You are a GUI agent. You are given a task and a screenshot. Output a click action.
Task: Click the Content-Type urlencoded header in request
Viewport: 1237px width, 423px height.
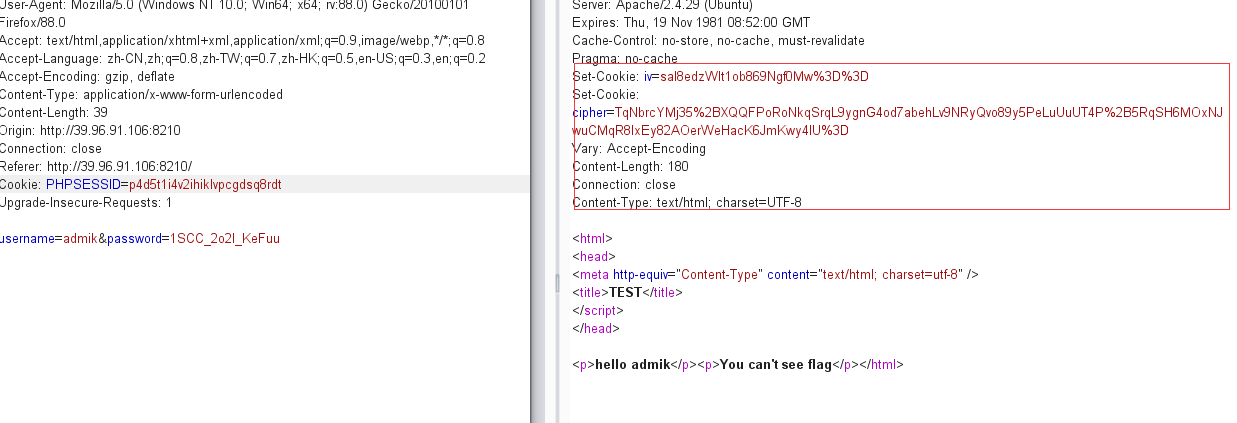click(x=141, y=95)
